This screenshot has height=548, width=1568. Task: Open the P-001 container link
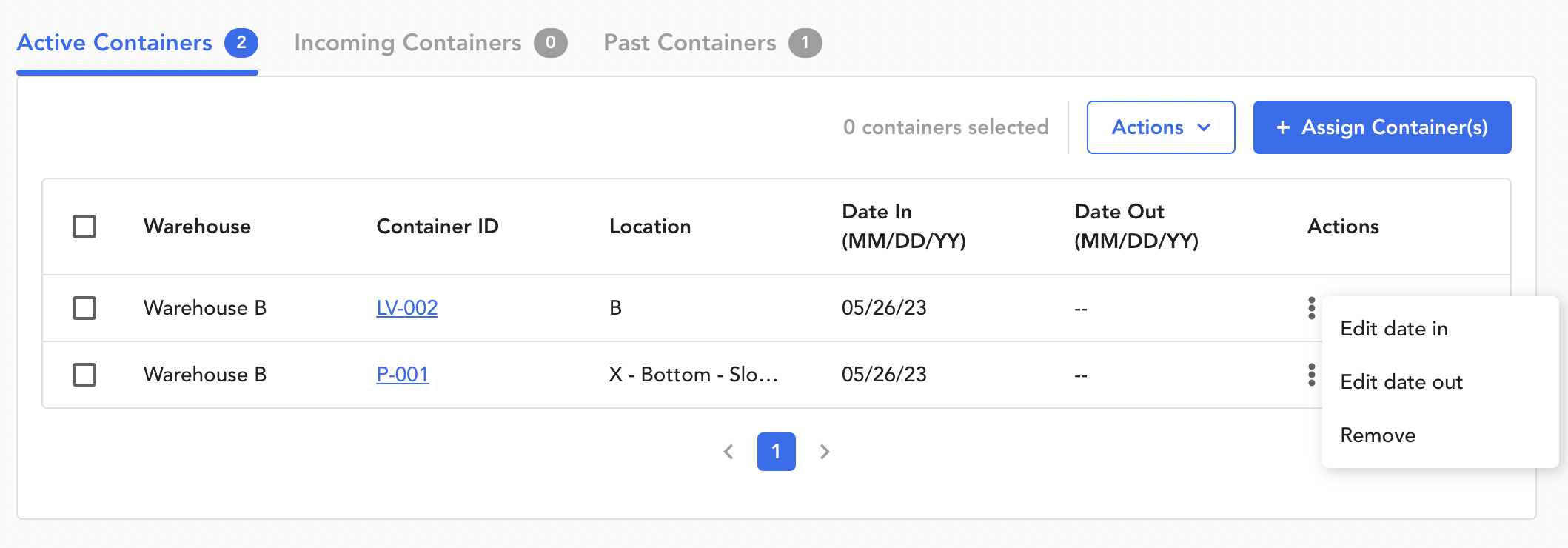pos(403,375)
